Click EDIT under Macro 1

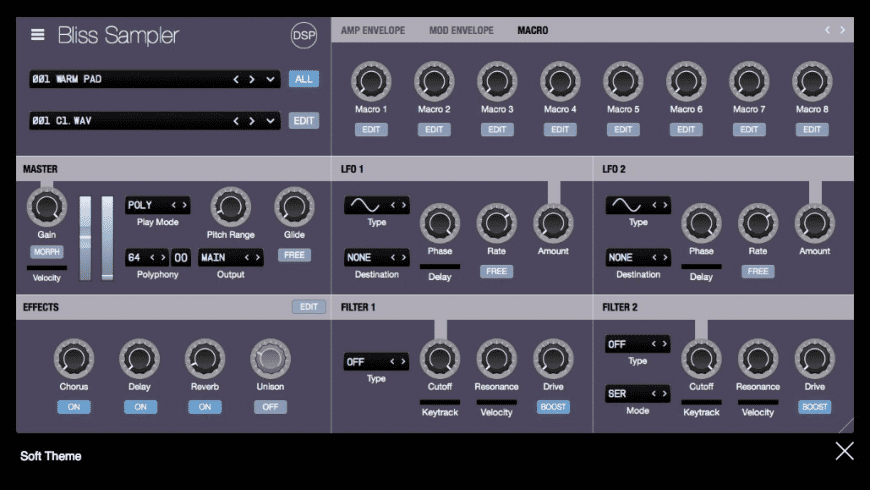pyautogui.click(x=371, y=129)
